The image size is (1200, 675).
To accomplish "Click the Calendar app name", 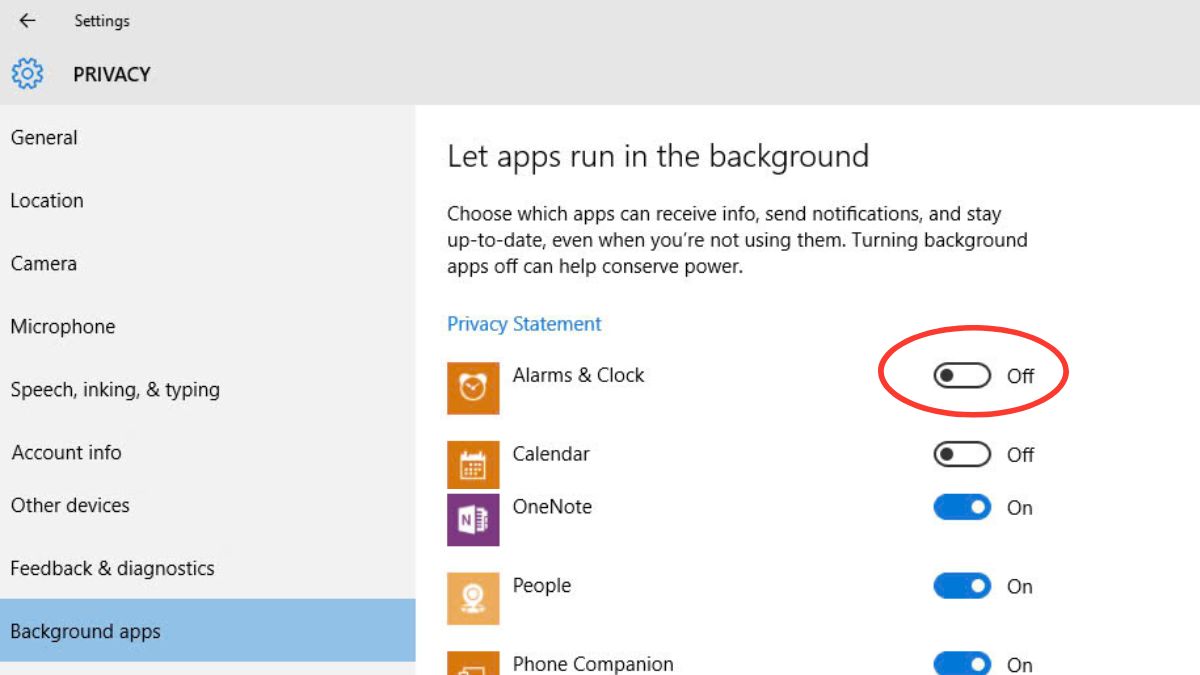I will [x=551, y=454].
